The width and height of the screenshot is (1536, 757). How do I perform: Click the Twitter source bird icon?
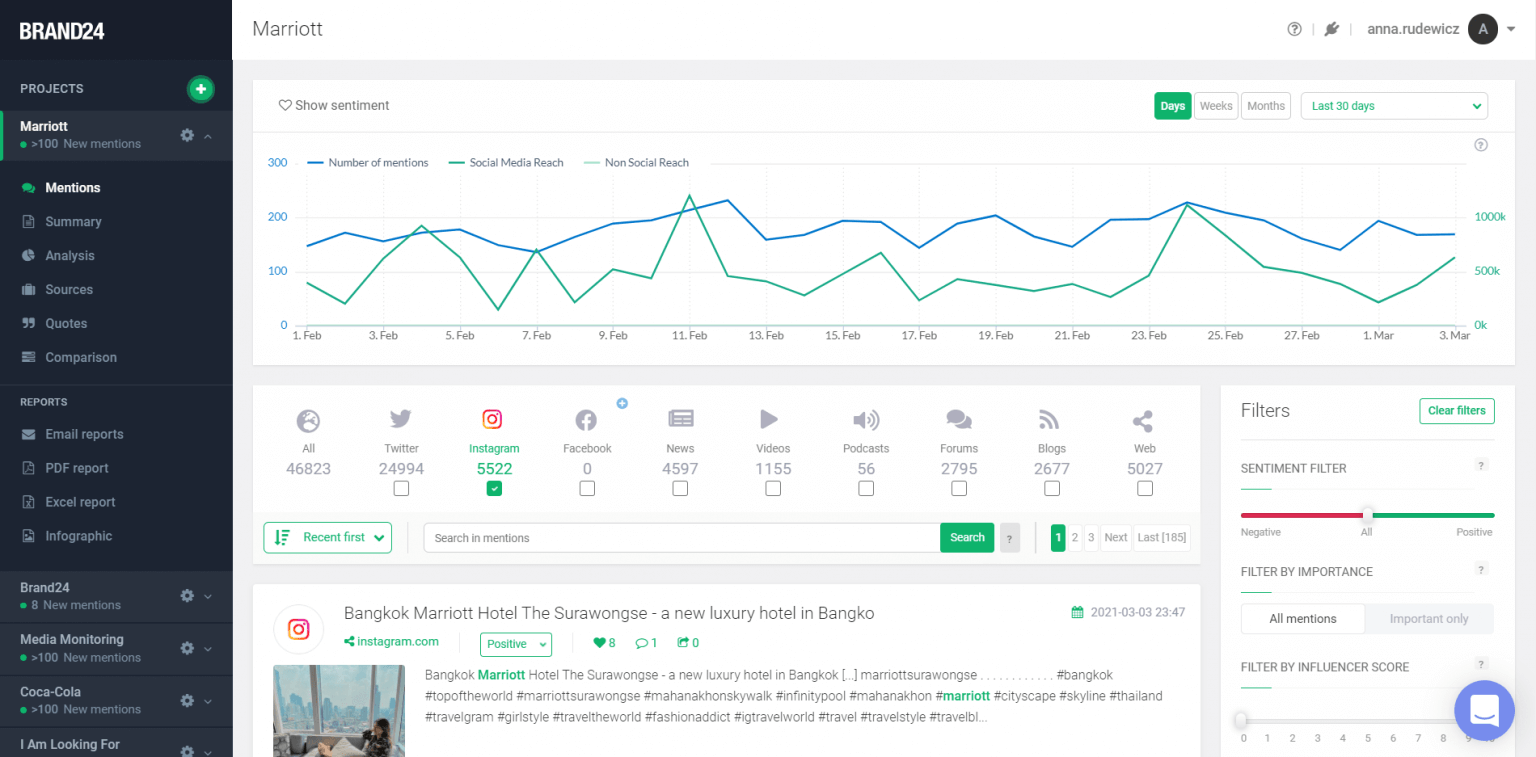point(401,420)
